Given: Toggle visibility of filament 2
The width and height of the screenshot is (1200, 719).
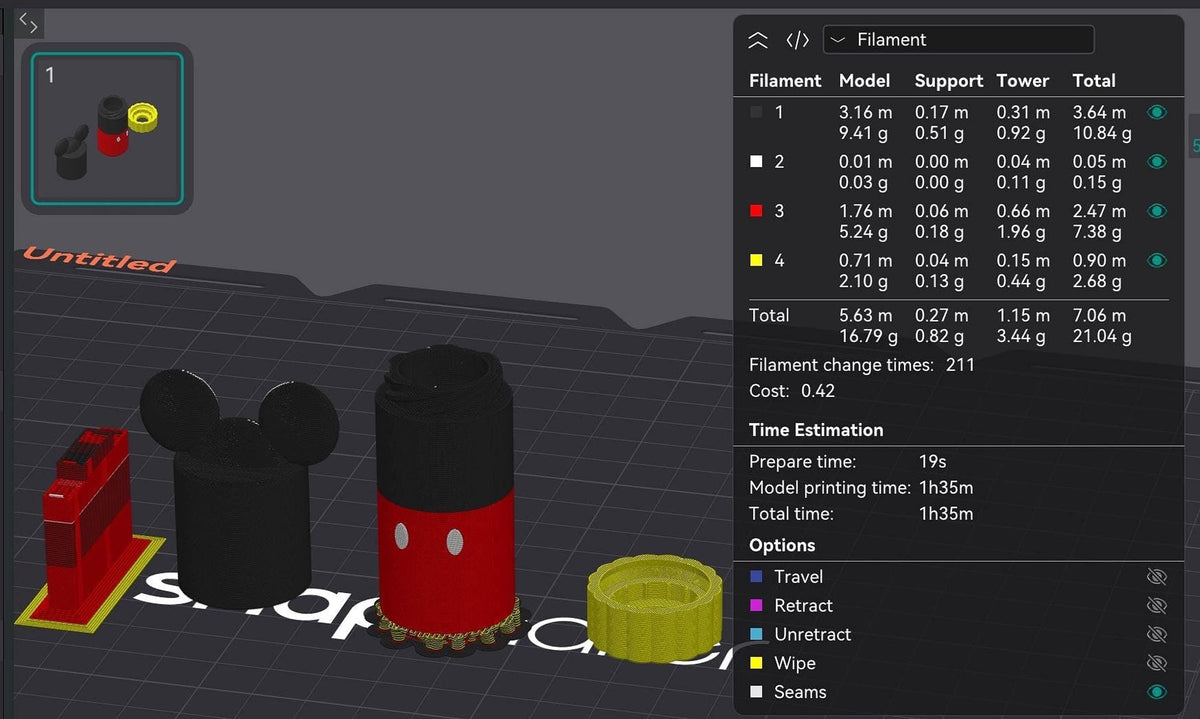Looking at the screenshot, I should pos(1157,162).
